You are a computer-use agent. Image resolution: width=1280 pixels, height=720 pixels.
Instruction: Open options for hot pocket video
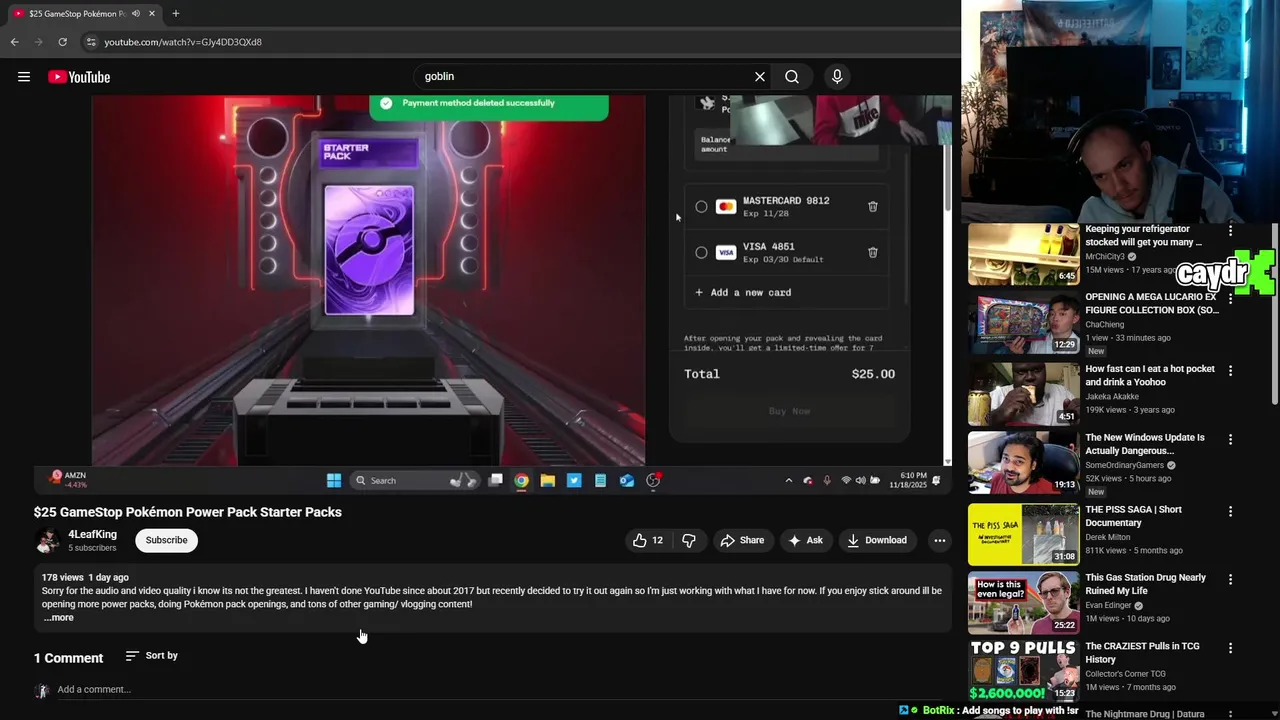[x=1230, y=371]
